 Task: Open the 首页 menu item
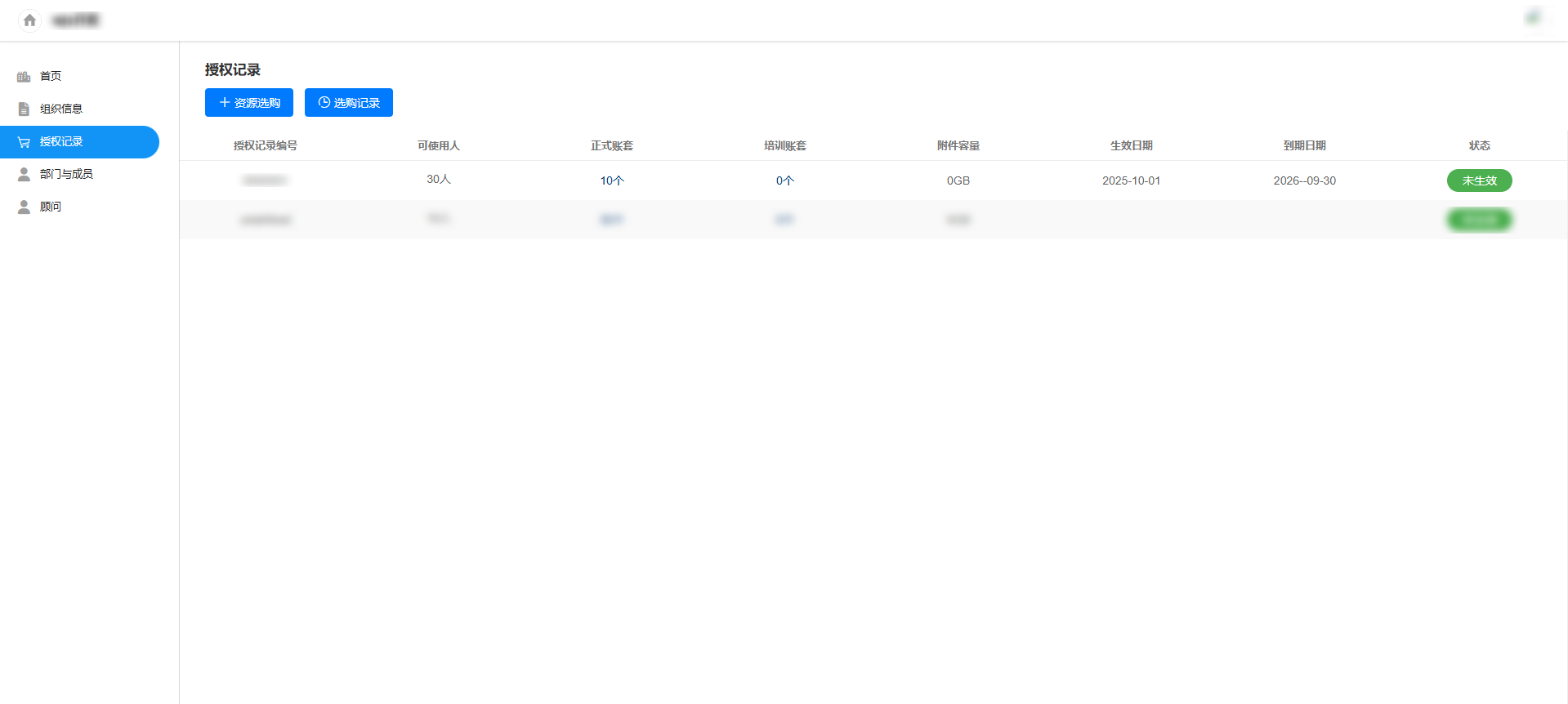tap(51, 76)
